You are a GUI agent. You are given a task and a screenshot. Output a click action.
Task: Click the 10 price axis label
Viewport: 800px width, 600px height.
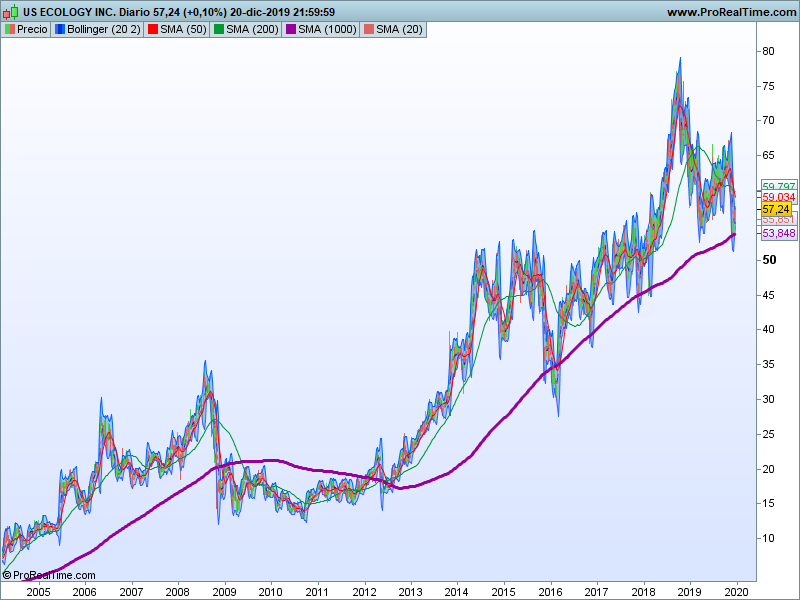click(x=768, y=538)
